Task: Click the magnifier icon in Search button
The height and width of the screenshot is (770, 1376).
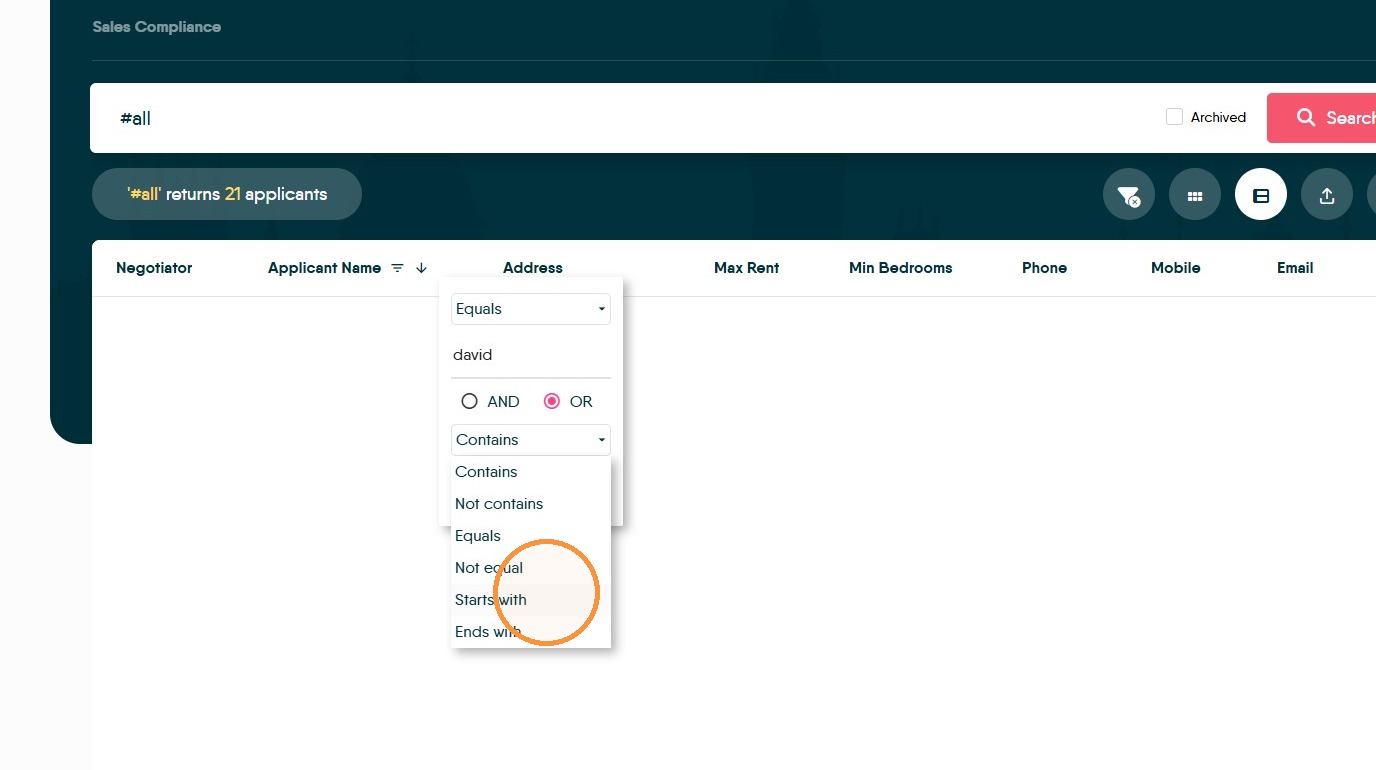Action: coord(1306,118)
